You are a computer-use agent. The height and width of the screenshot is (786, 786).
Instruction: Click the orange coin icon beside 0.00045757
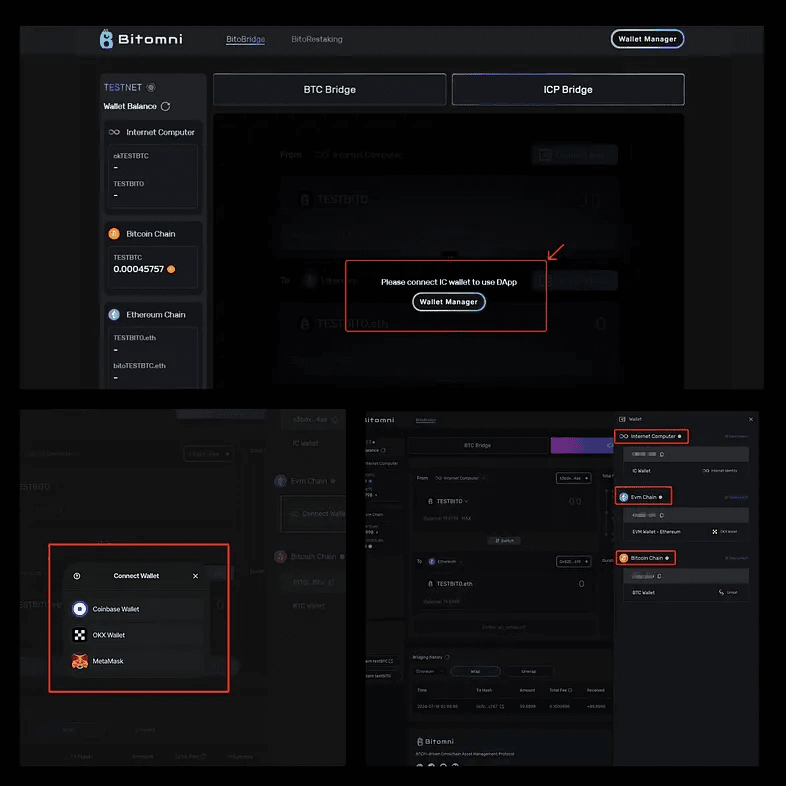point(171,269)
